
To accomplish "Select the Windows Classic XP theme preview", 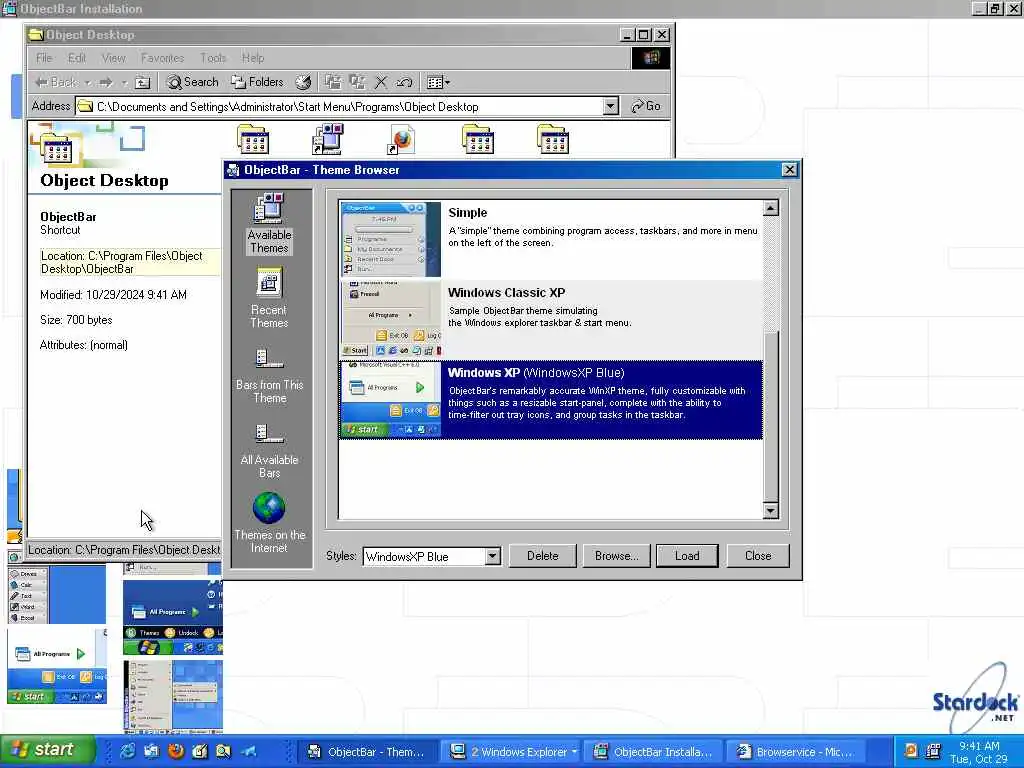I will pos(391,319).
